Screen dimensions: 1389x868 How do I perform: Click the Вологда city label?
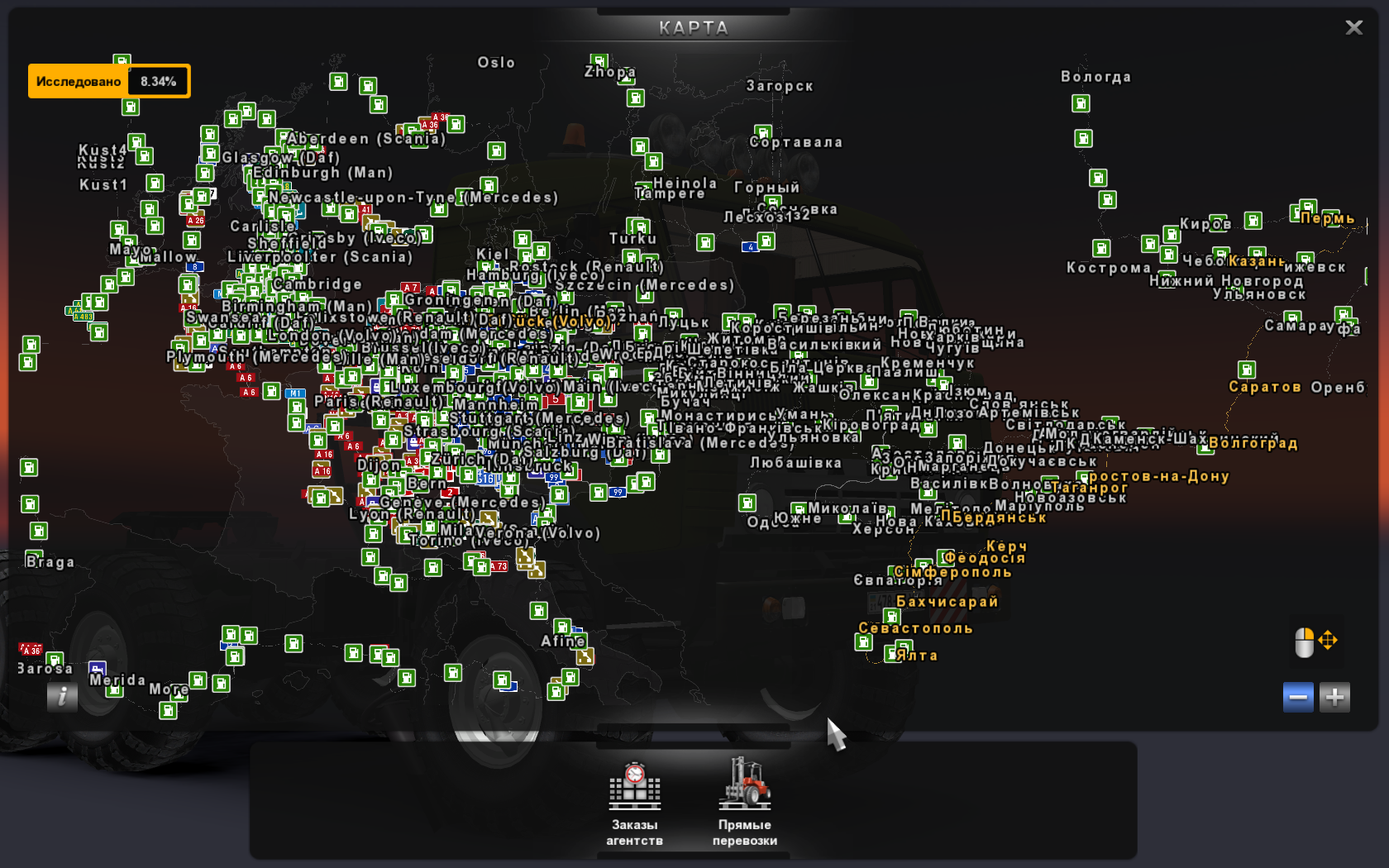click(x=1095, y=77)
